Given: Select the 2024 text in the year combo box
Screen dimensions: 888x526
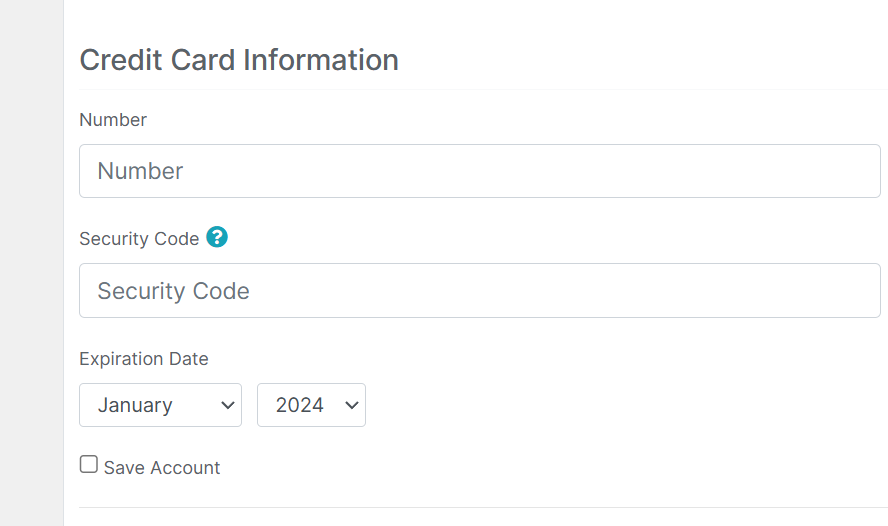Looking at the screenshot, I should coord(300,405).
